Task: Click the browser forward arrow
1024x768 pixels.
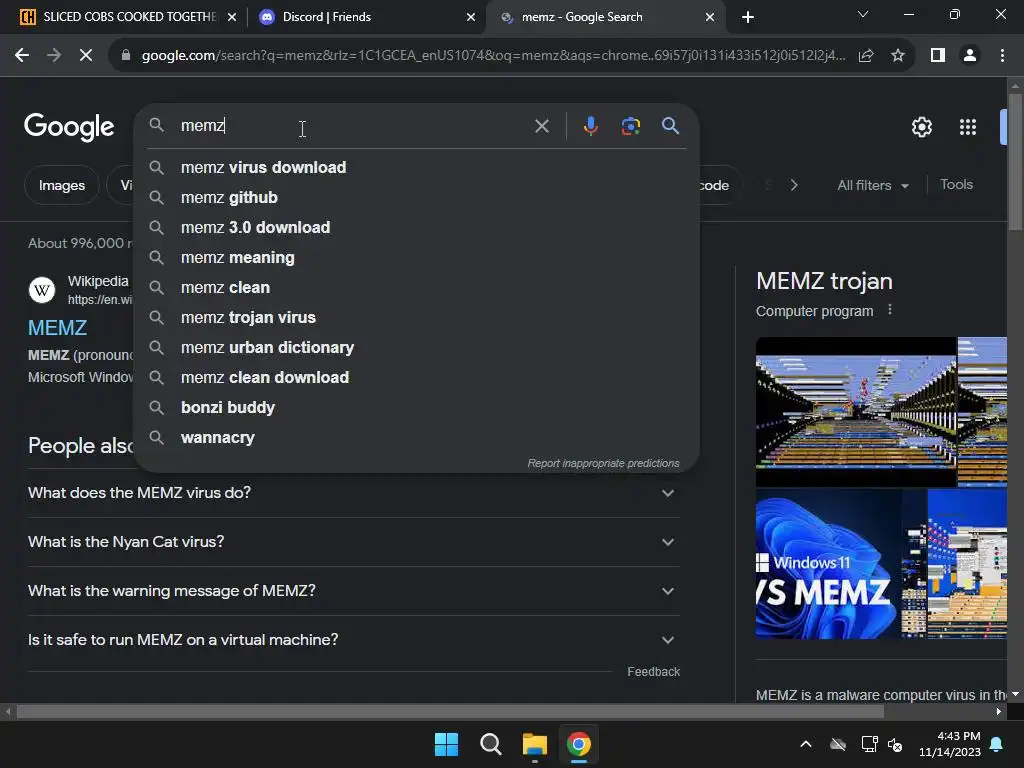Action: pos(54,56)
